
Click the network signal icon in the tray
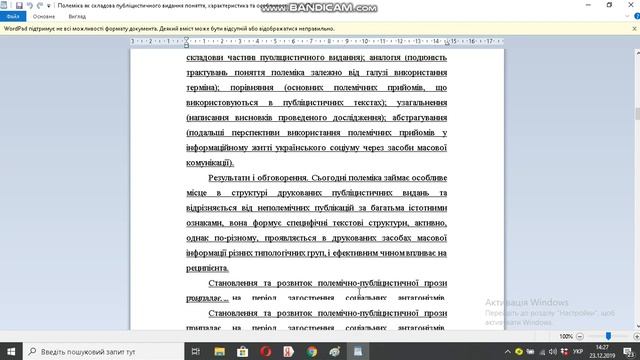(542, 351)
